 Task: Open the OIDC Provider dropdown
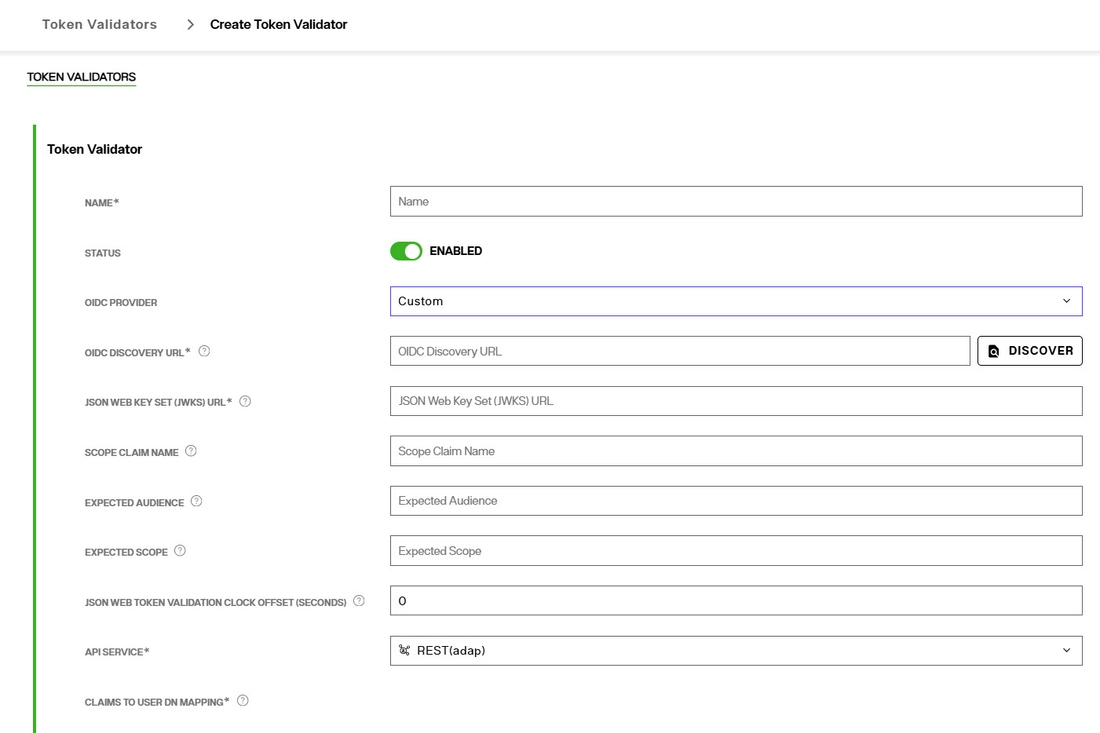tap(736, 301)
